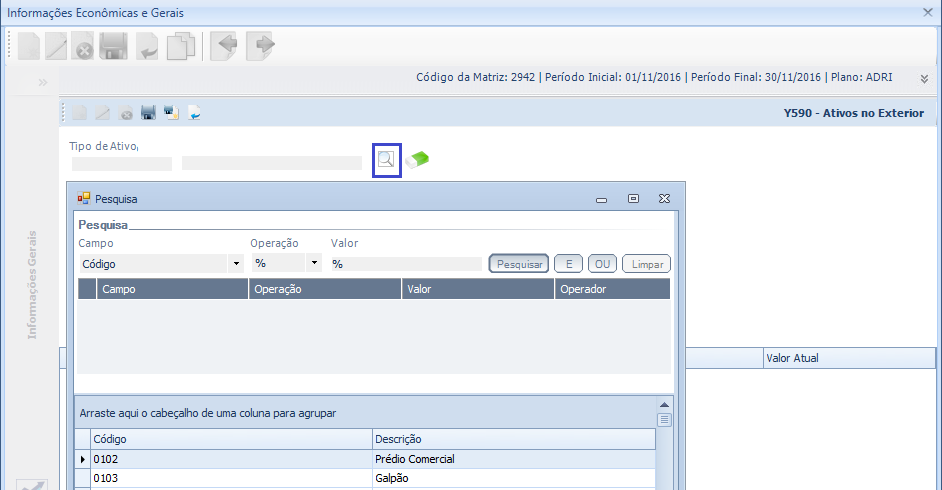This screenshot has width=942, height=490.
Task: Click Save floppy icon in Y590 sub-toolbar
Action: point(148,113)
